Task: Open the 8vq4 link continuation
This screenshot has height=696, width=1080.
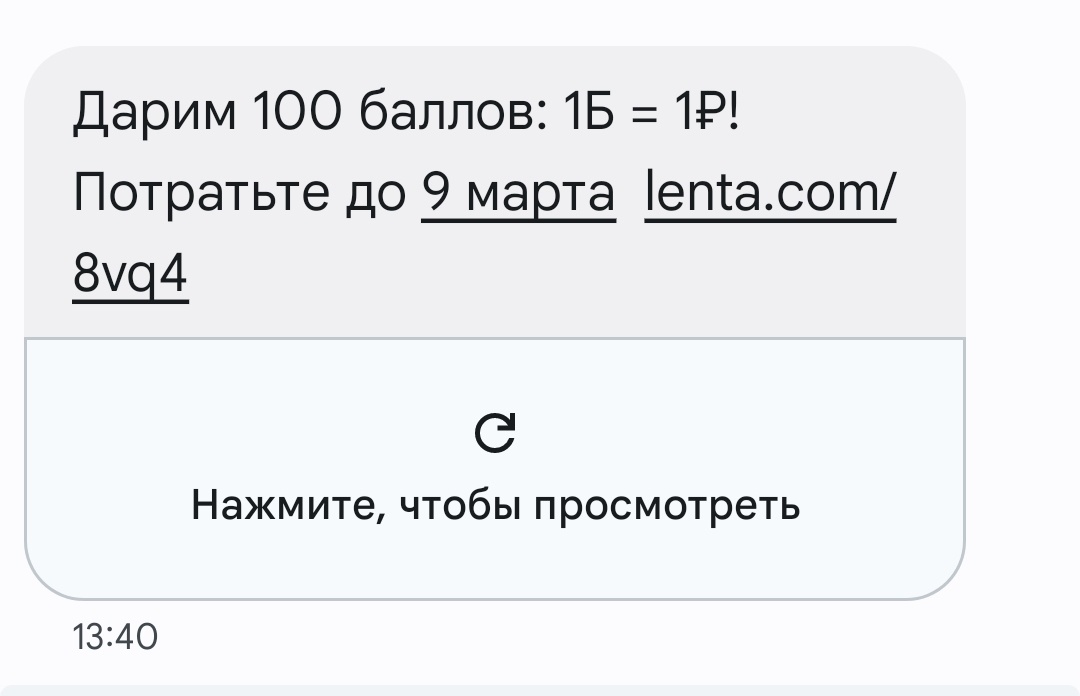Action: coord(130,274)
